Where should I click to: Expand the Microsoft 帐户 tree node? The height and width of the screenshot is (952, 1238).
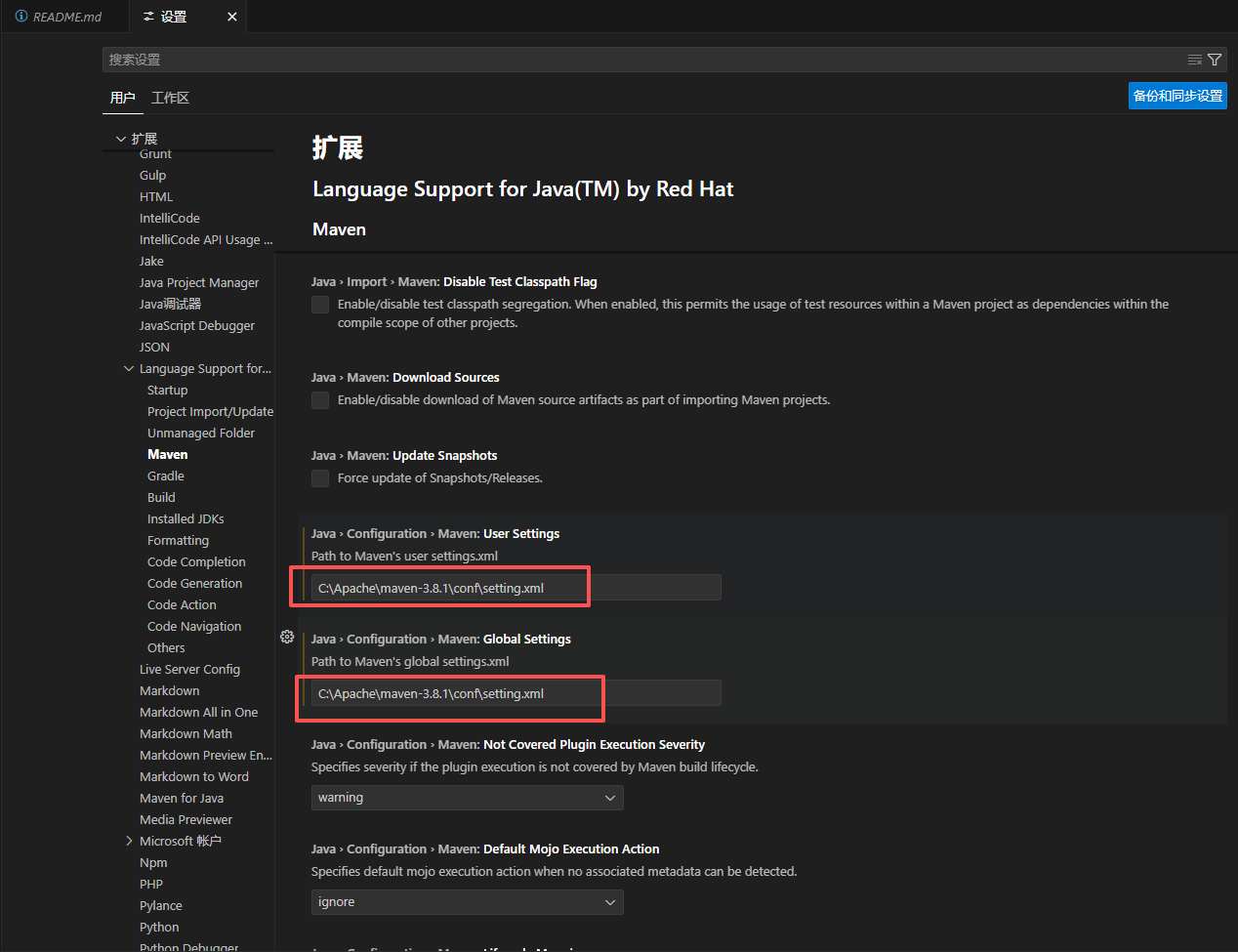[129, 841]
